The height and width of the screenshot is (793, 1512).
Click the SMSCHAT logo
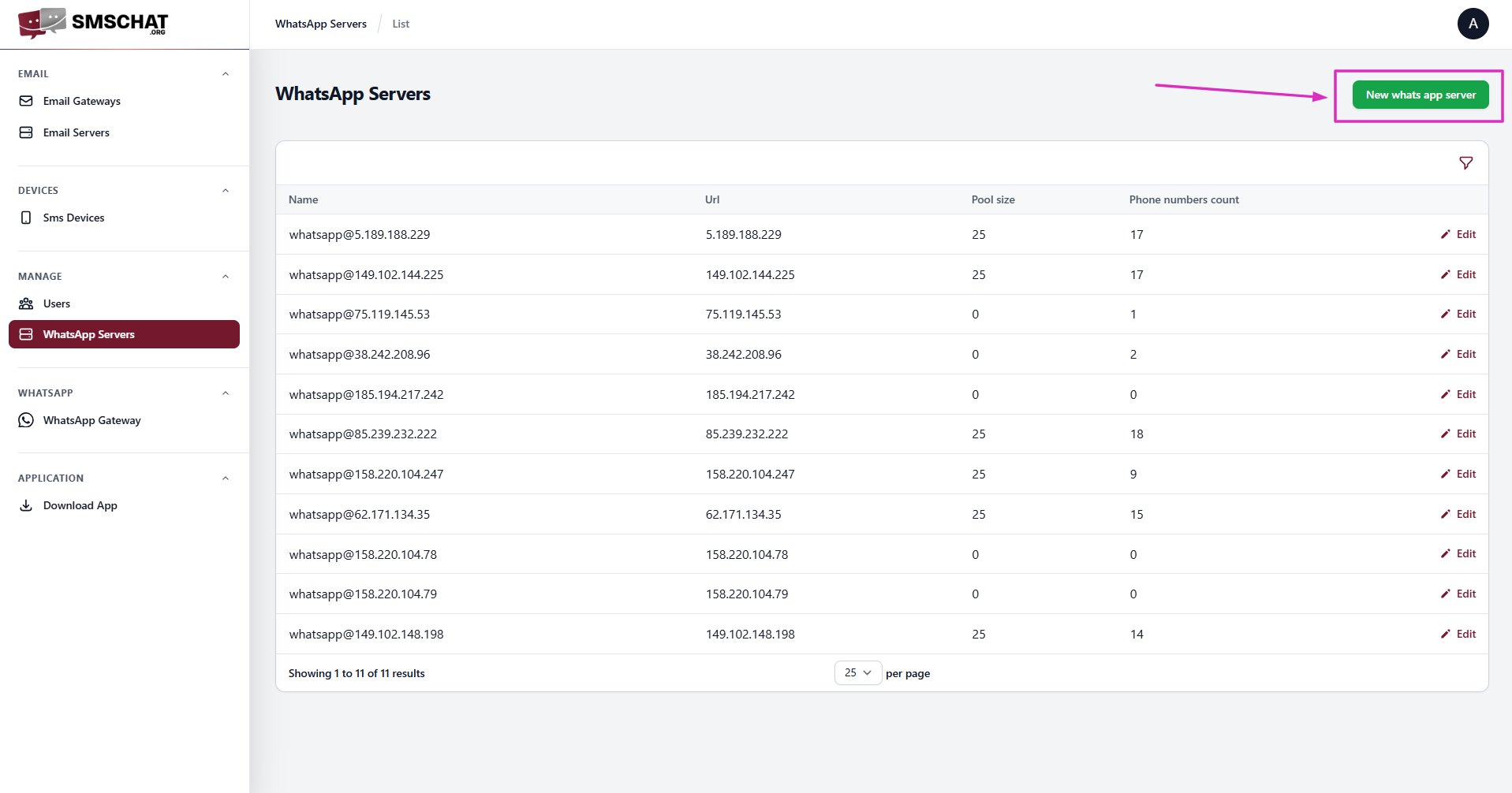(93, 23)
